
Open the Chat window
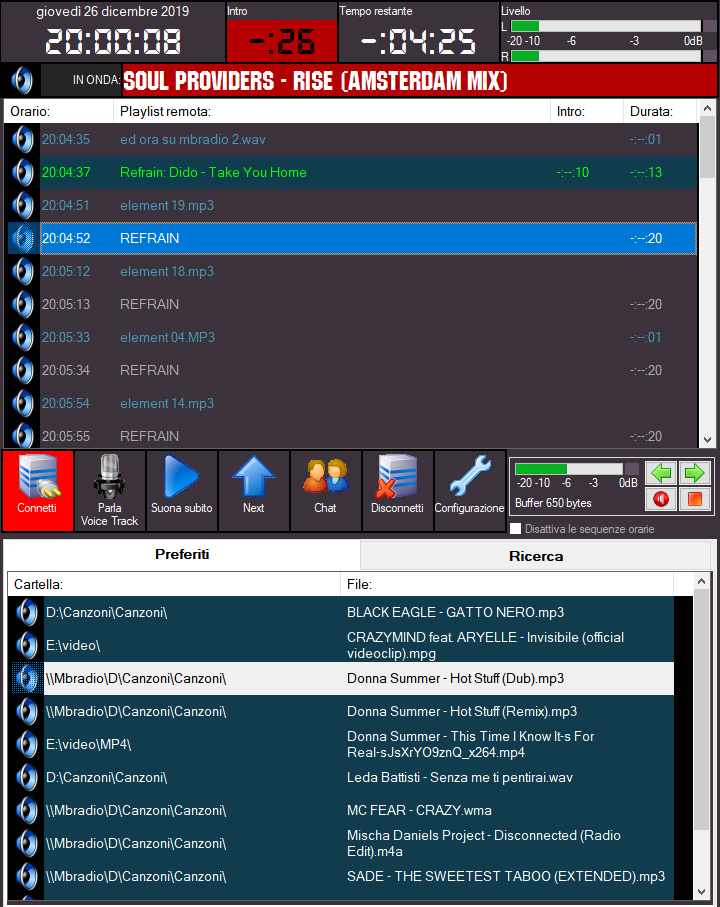(326, 491)
